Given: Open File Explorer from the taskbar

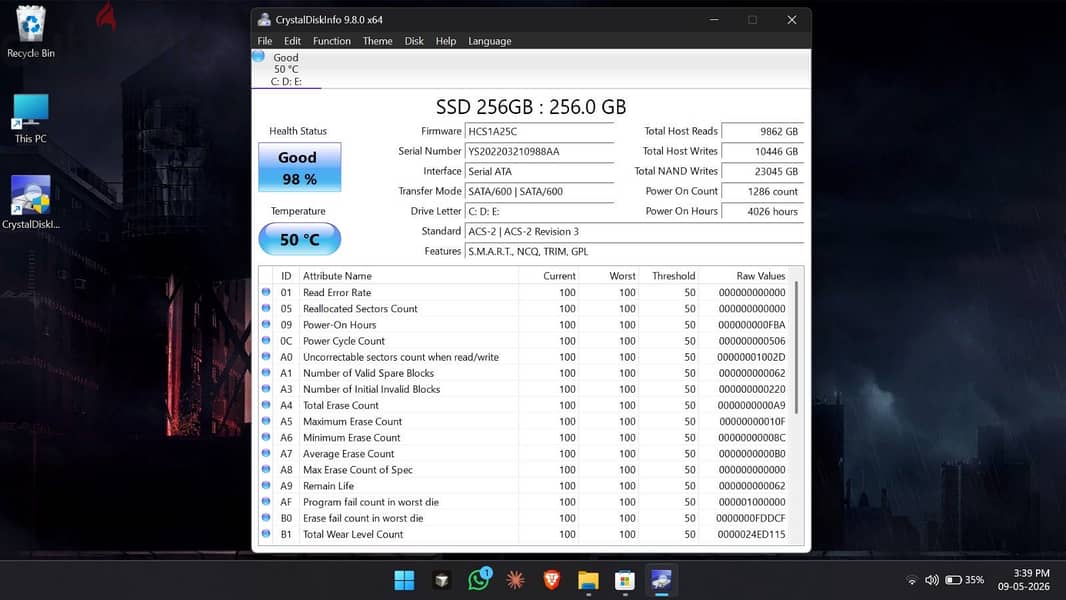Looking at the screenshot, I should pyautogui.click(x=588, y=580).
